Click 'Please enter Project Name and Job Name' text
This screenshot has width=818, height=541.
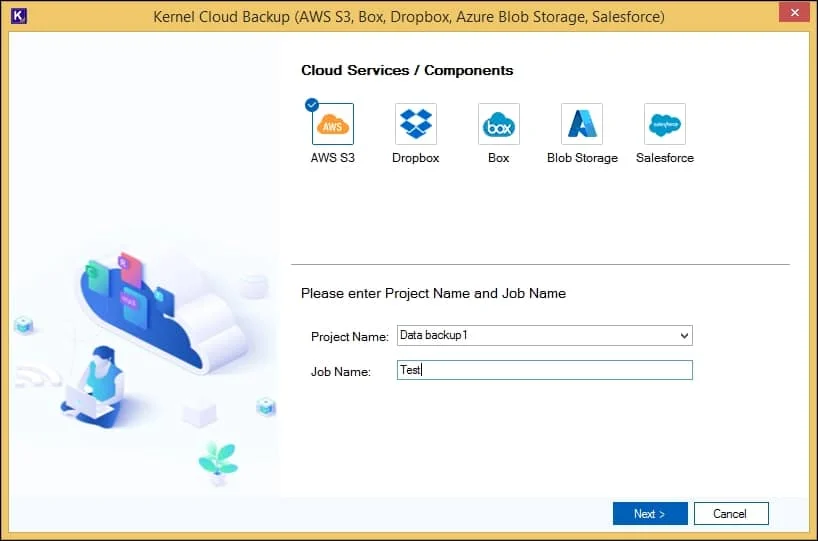click(x=434, y=293)
